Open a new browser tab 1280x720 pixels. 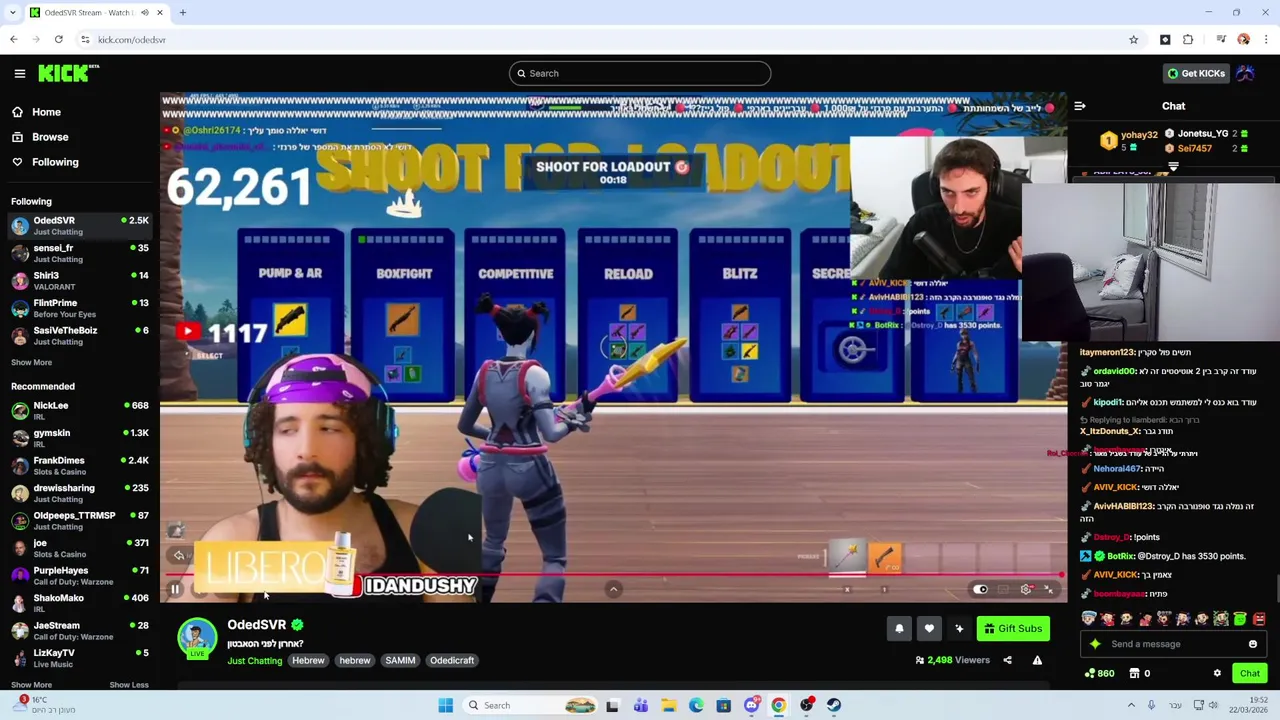(183, 12)
